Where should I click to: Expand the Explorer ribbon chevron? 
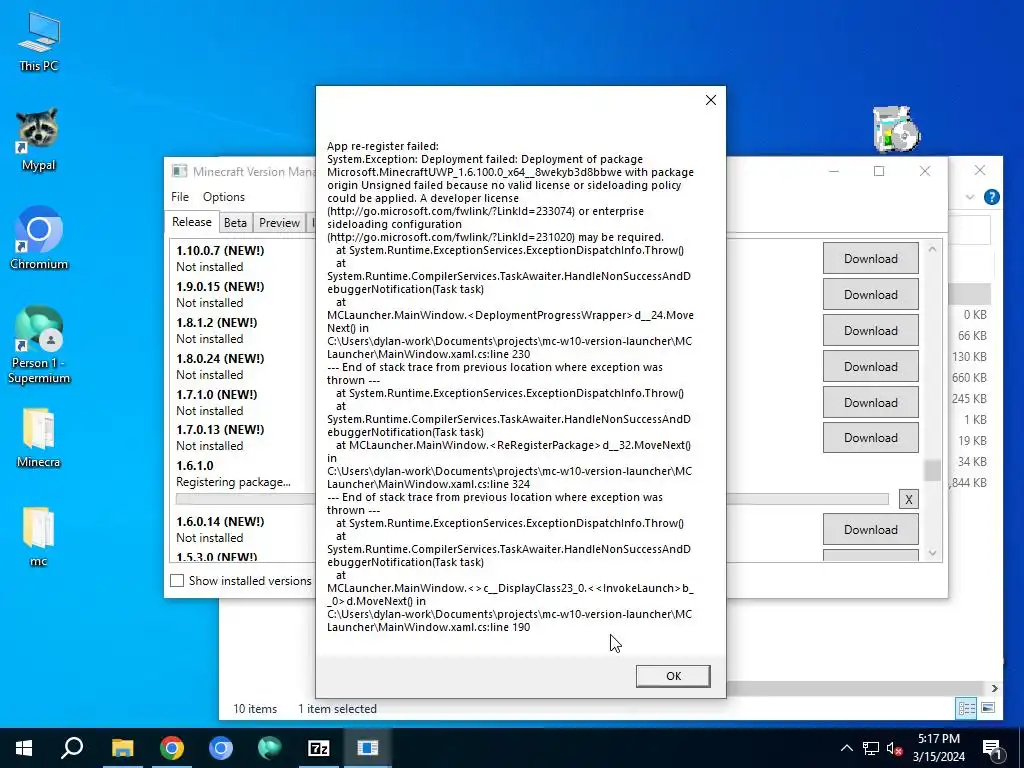pyautogui.click(x=970, y=197)
